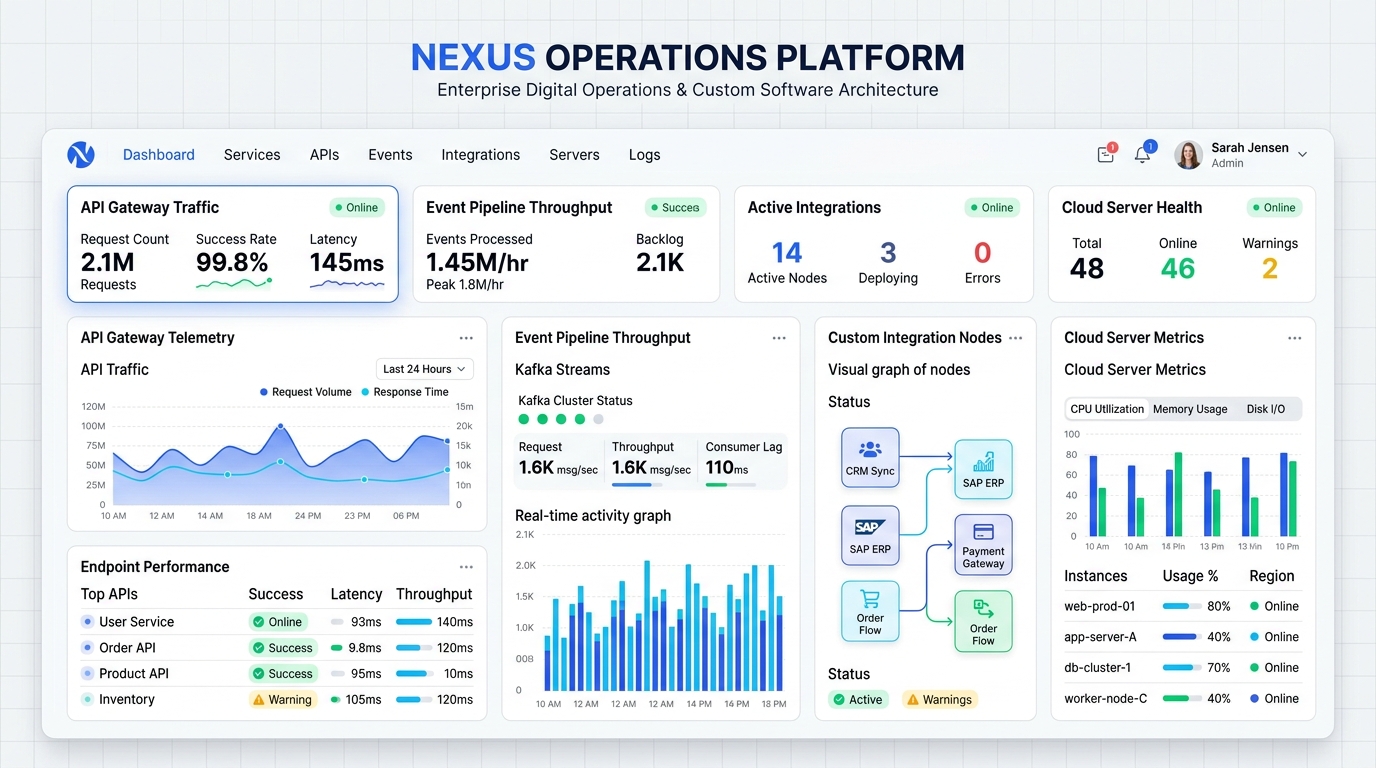Open the notifications bell icon
The height and width of the screenshot is (768, 1376).
[x=1142, y=155]
